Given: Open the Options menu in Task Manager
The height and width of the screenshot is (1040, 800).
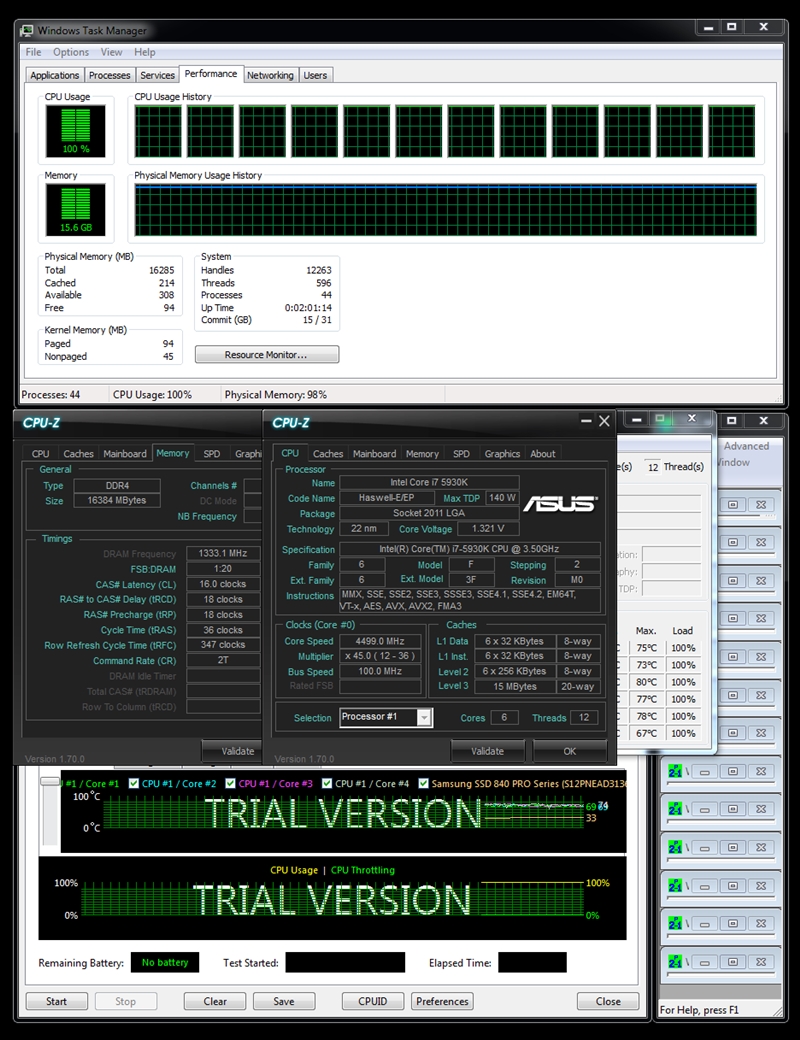Looking at the screenshot, I should pos(71,52).
